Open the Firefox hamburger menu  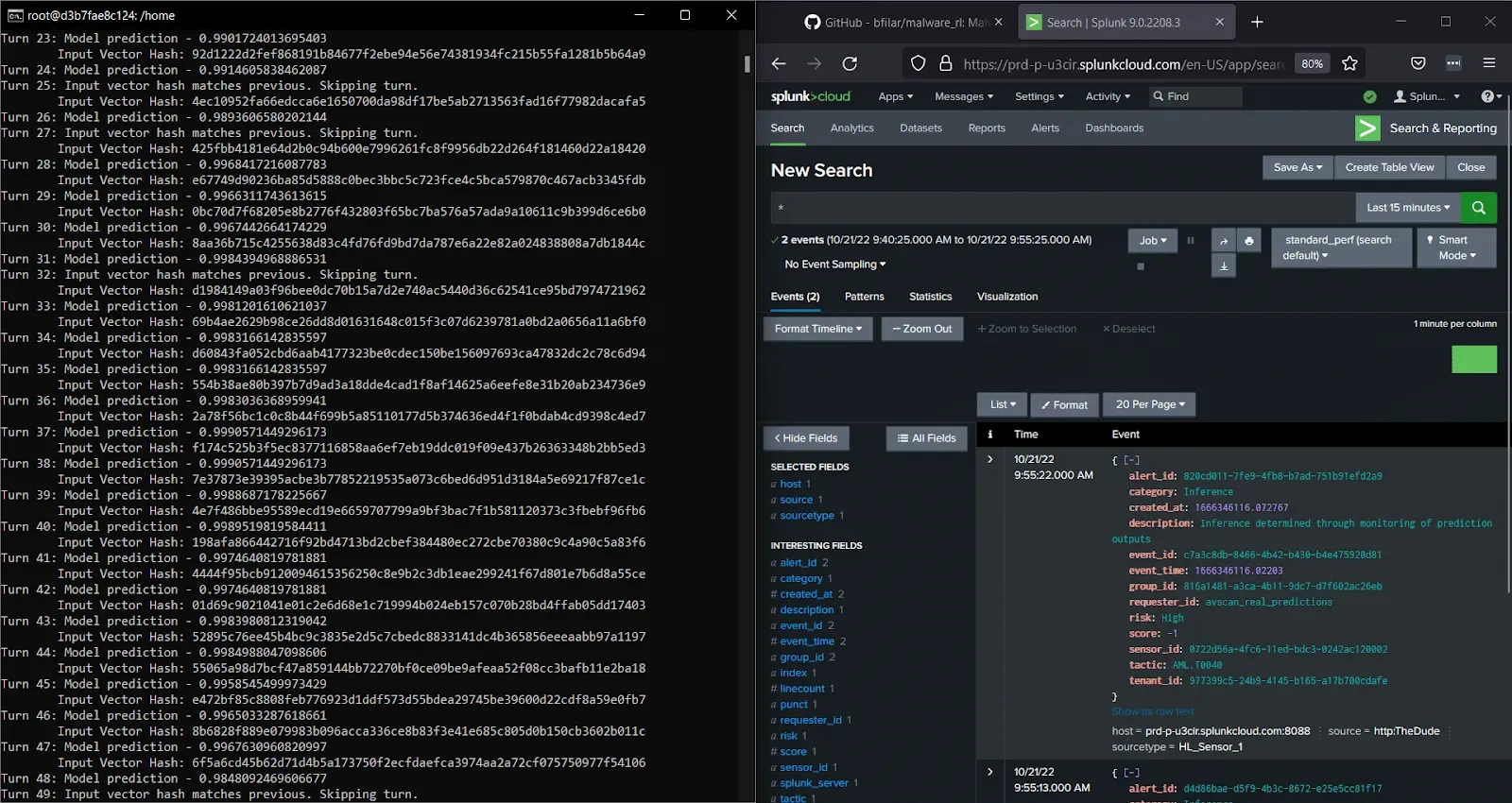[x=1489, y=63]
